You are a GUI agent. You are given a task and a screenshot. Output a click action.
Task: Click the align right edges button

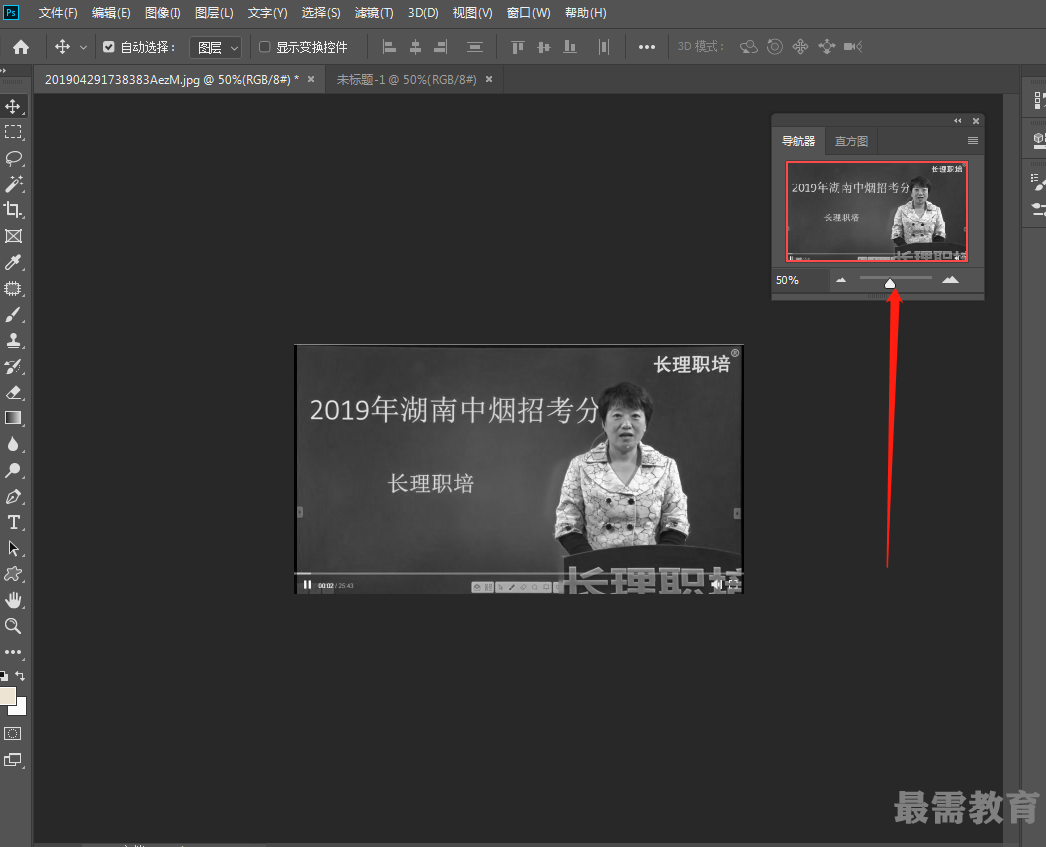point(440,47)
